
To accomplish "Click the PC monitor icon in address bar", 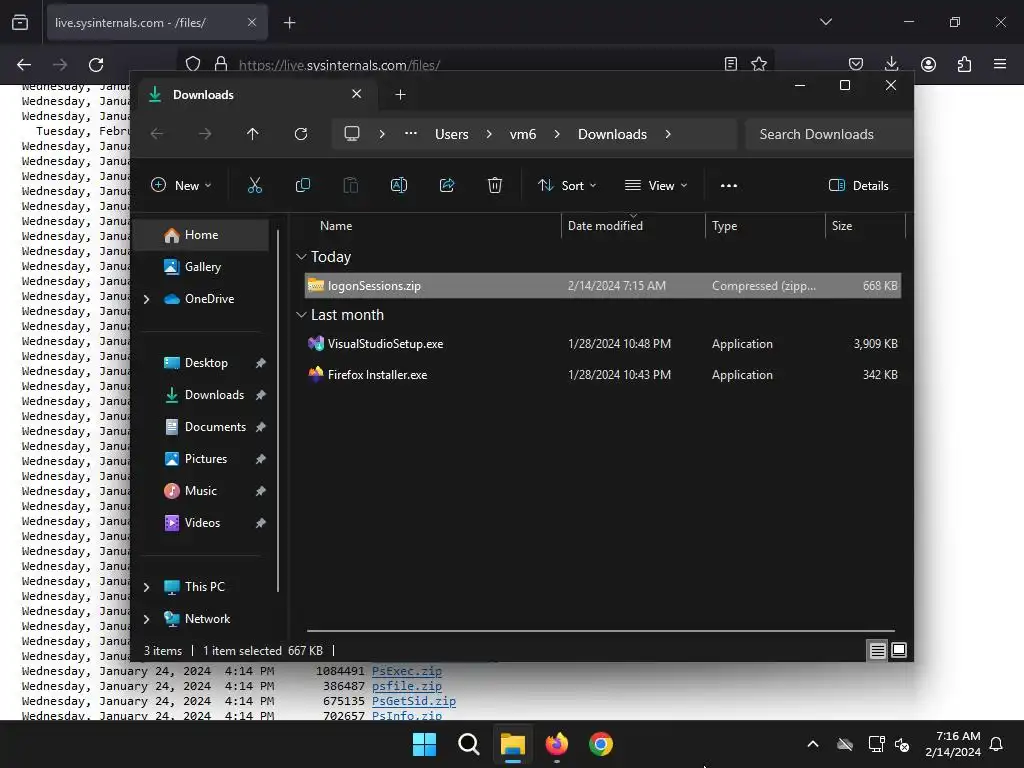I will (x=352, y=134).
